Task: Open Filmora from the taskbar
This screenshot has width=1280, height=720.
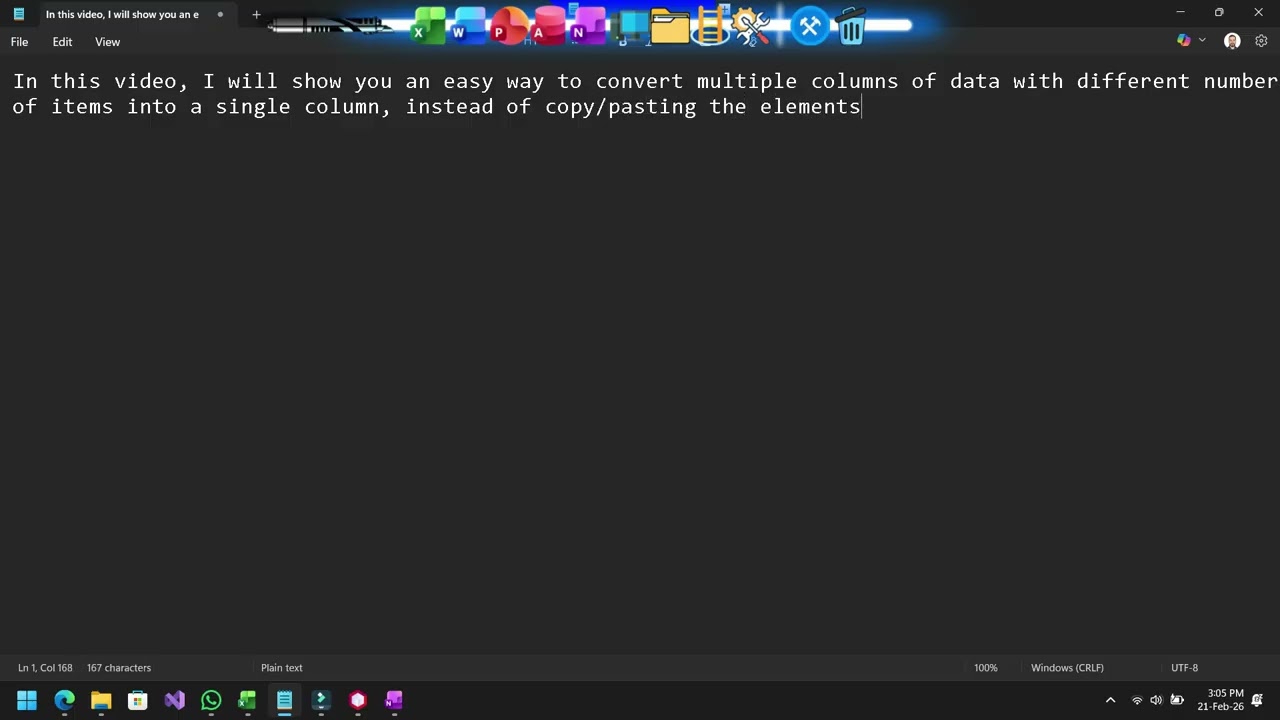Action: (x=321, y=700)
